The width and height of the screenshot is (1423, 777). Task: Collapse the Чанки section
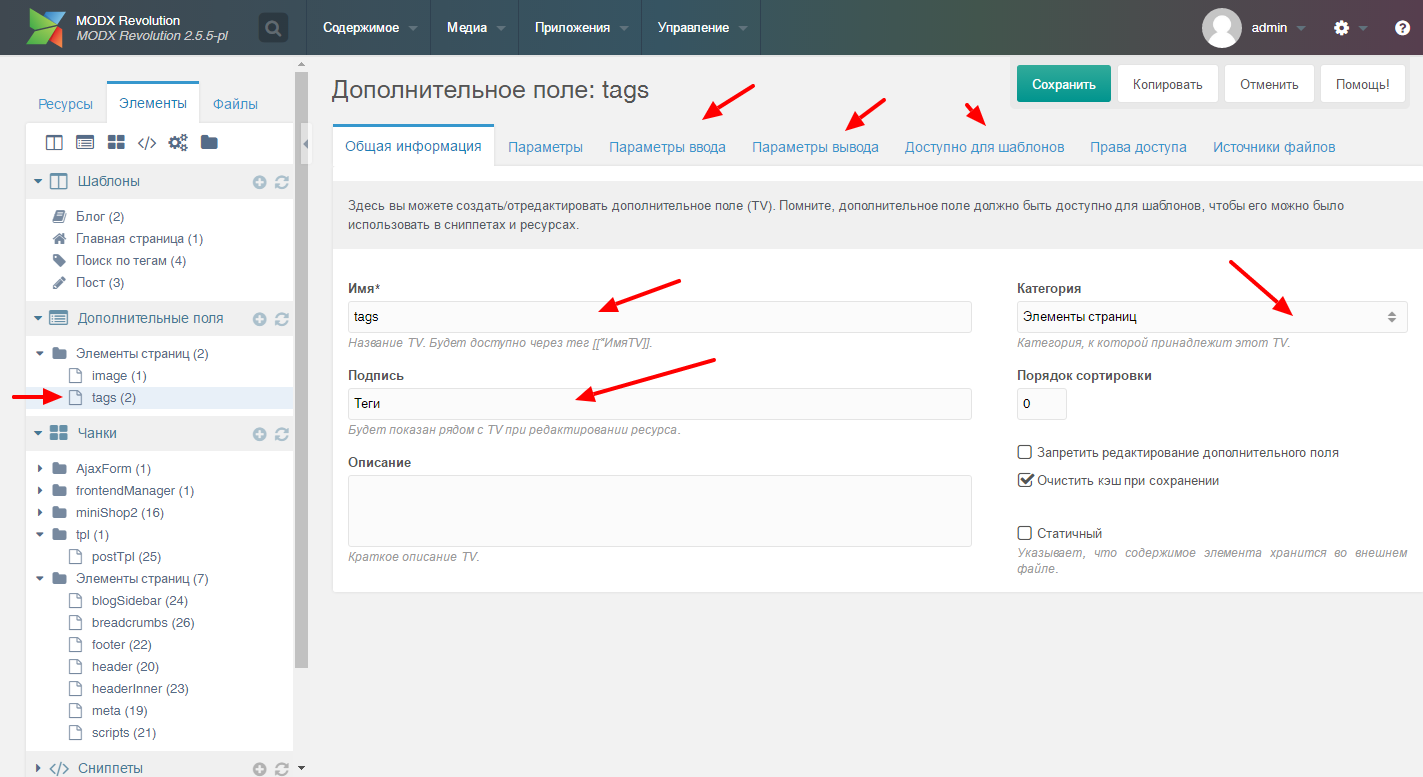38,434
